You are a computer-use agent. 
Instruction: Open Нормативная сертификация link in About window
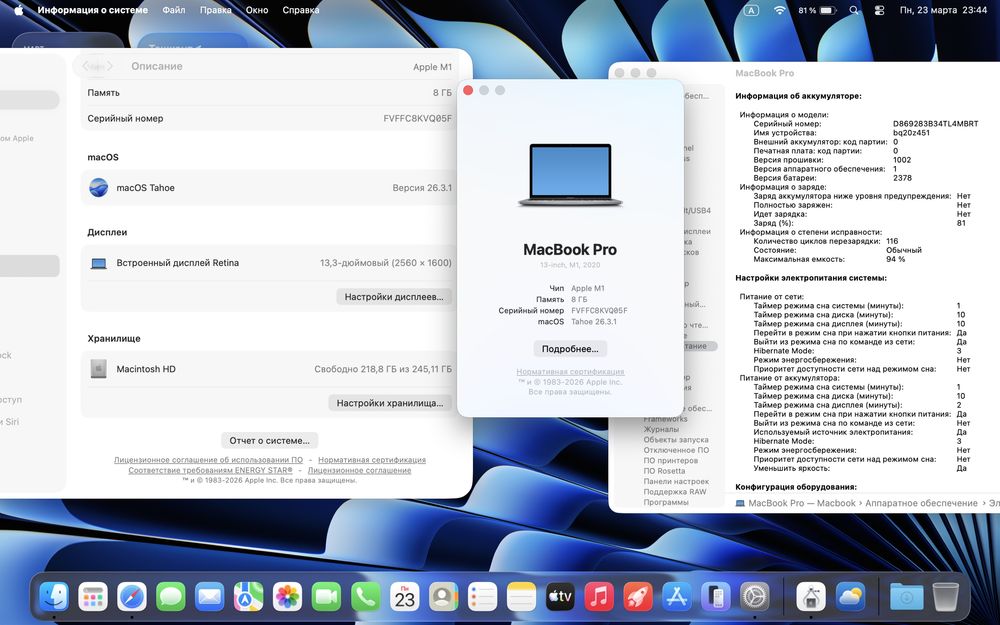point(570,372)
